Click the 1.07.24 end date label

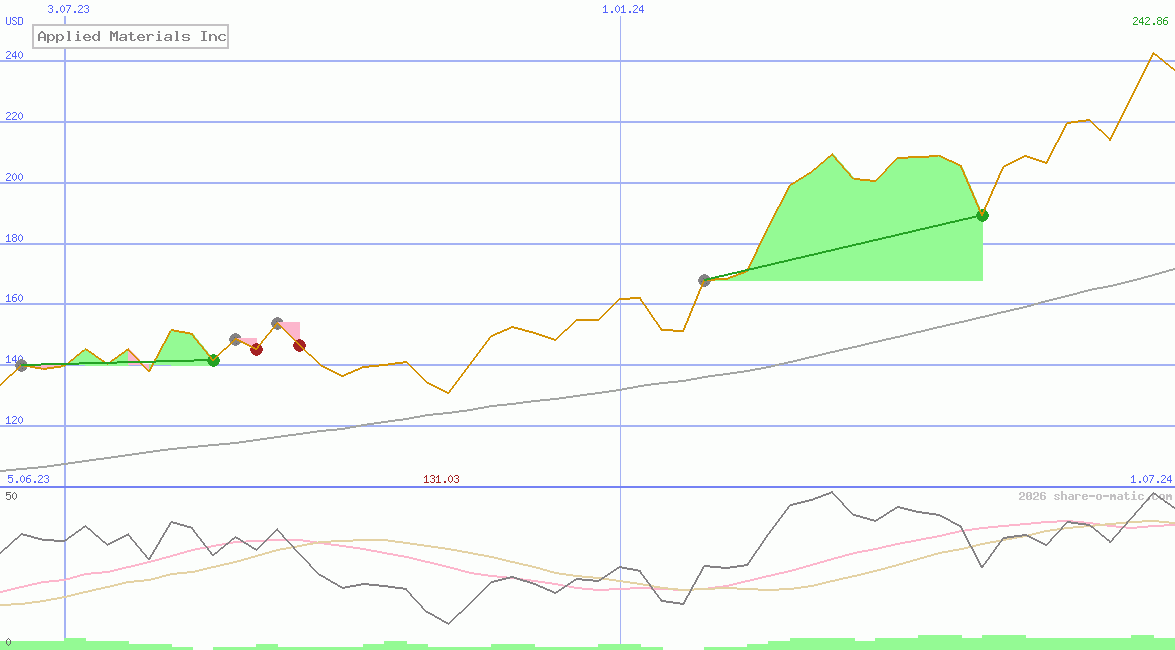pos(1151,479)
